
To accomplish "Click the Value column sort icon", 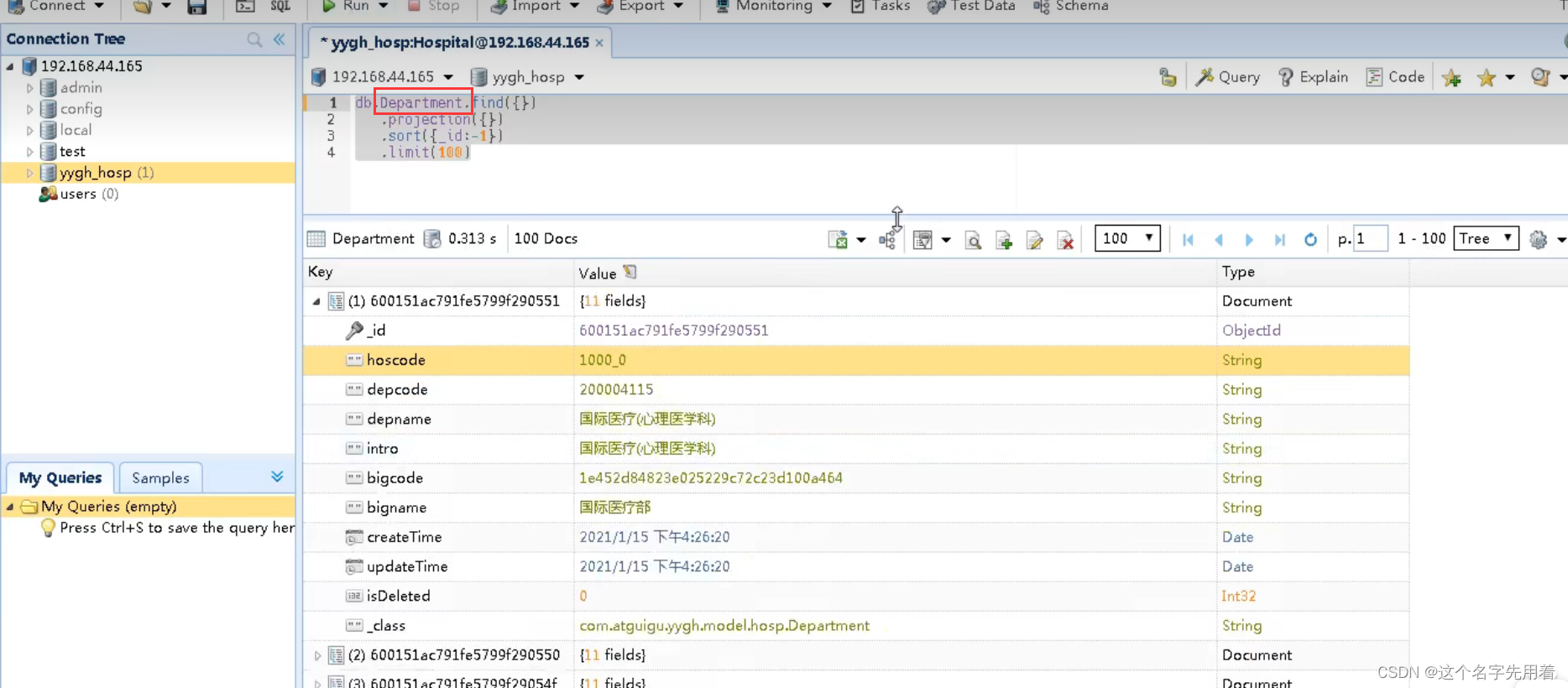I will [x=630, y=272].
